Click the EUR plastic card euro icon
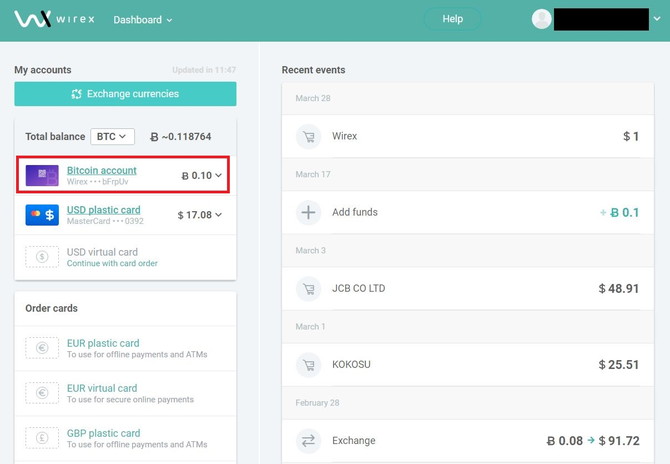 (42, 348)
